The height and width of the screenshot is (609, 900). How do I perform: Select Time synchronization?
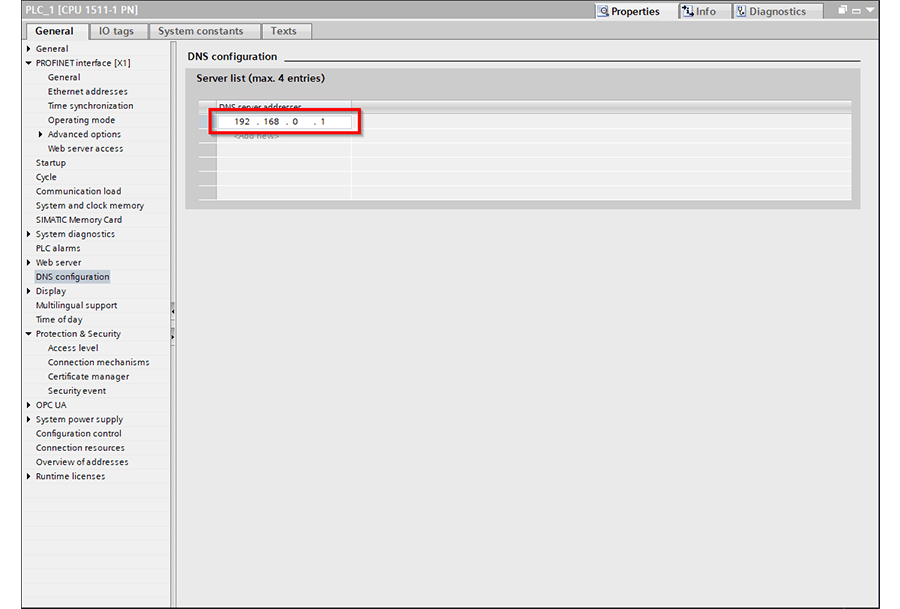tap(90, 106)
